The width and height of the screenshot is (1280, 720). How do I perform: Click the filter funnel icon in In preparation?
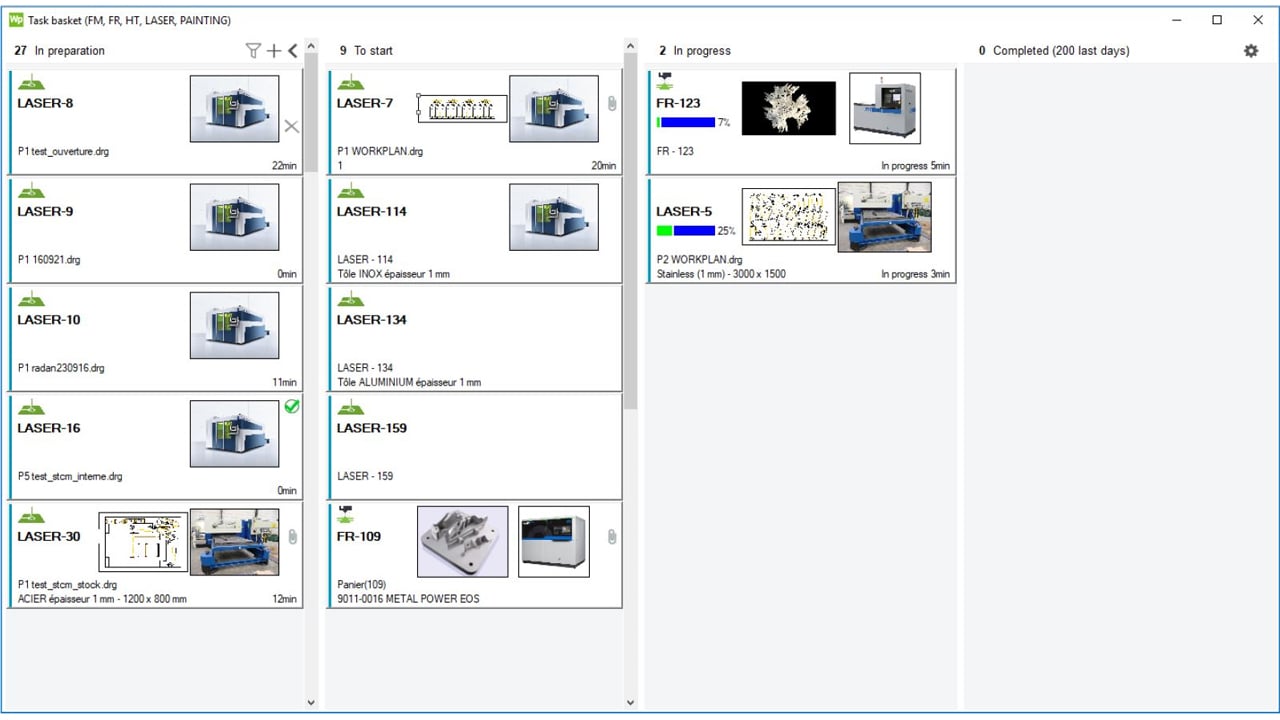253,51
